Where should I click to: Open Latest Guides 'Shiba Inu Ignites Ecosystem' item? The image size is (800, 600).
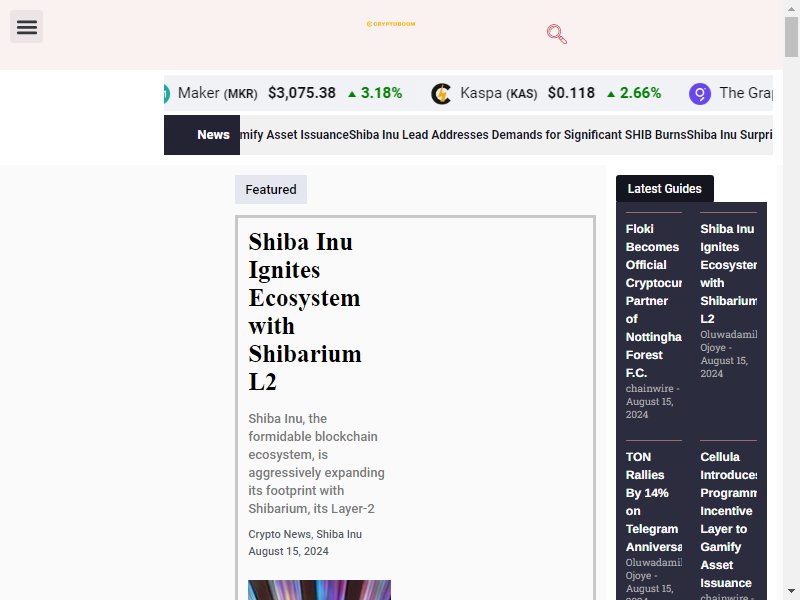coord(729,274)
